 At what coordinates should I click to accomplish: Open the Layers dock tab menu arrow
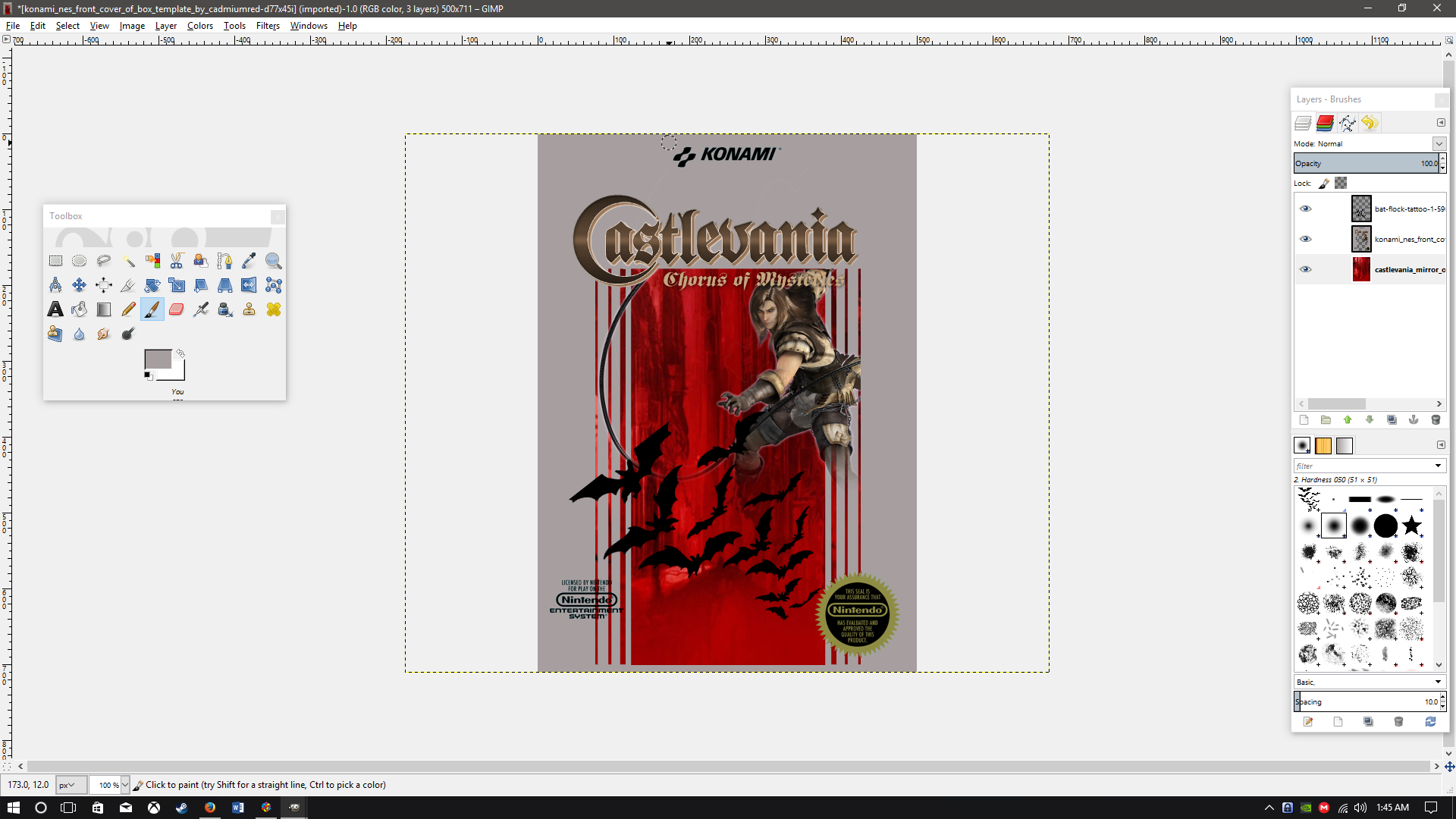[1441, 123]
